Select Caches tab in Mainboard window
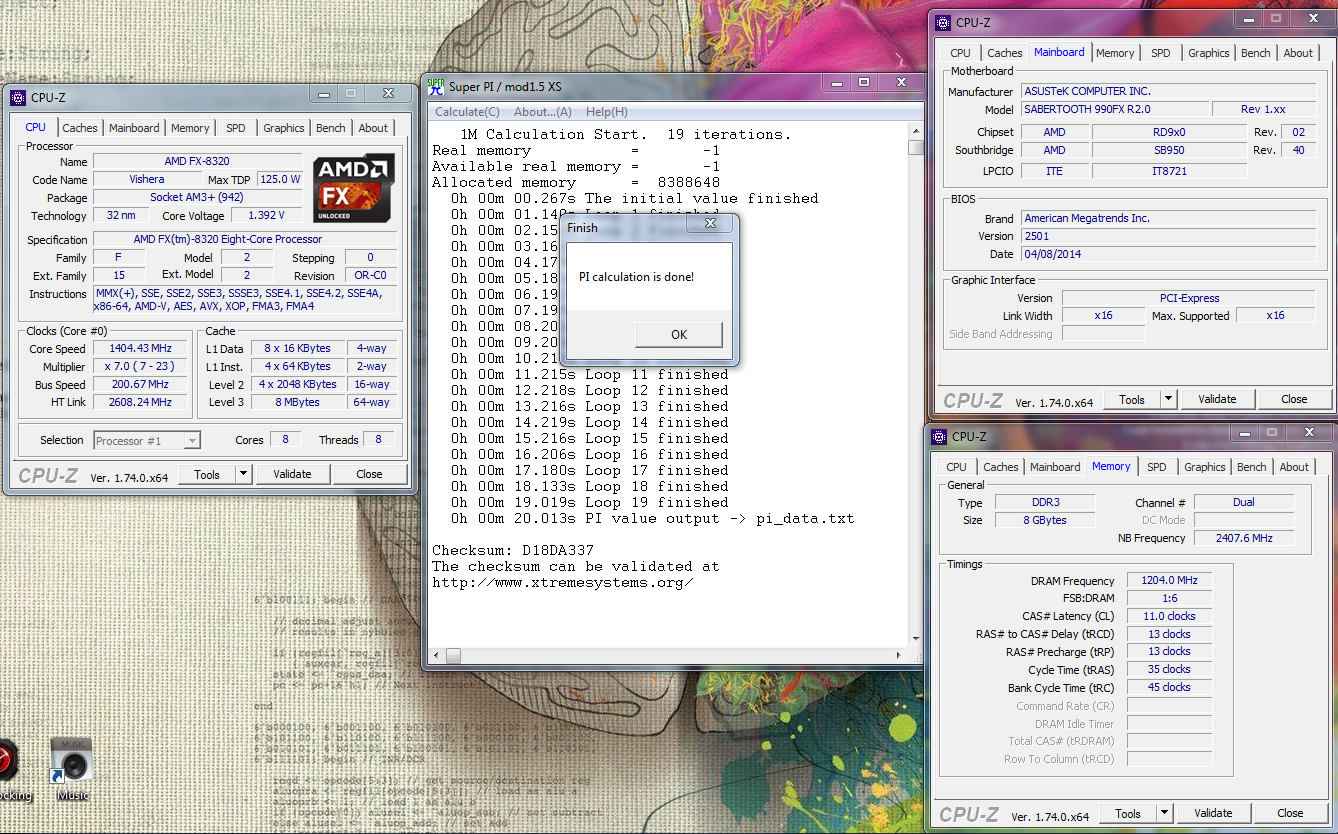1338x834 pixels. click(1005, 53)
